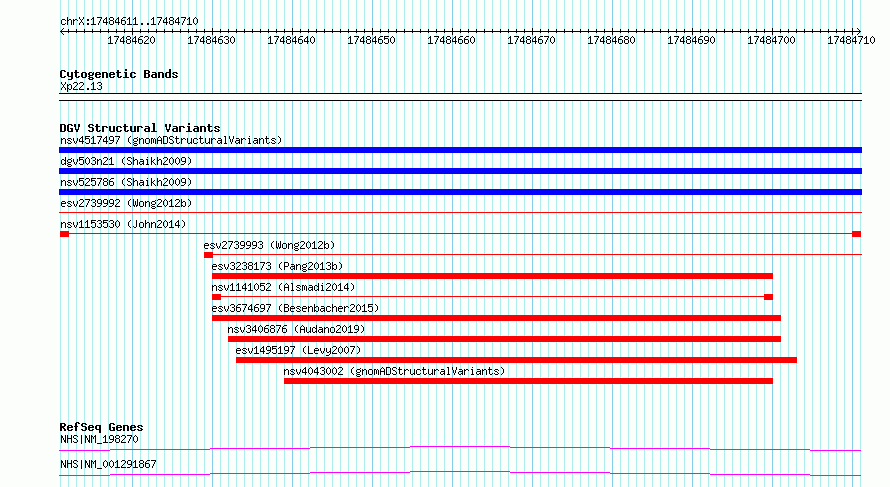The width and height of the screenshot is (890, 487).
Task: Click the dgv503n21 blue variant bar
Action: click(x=460, y=171)
